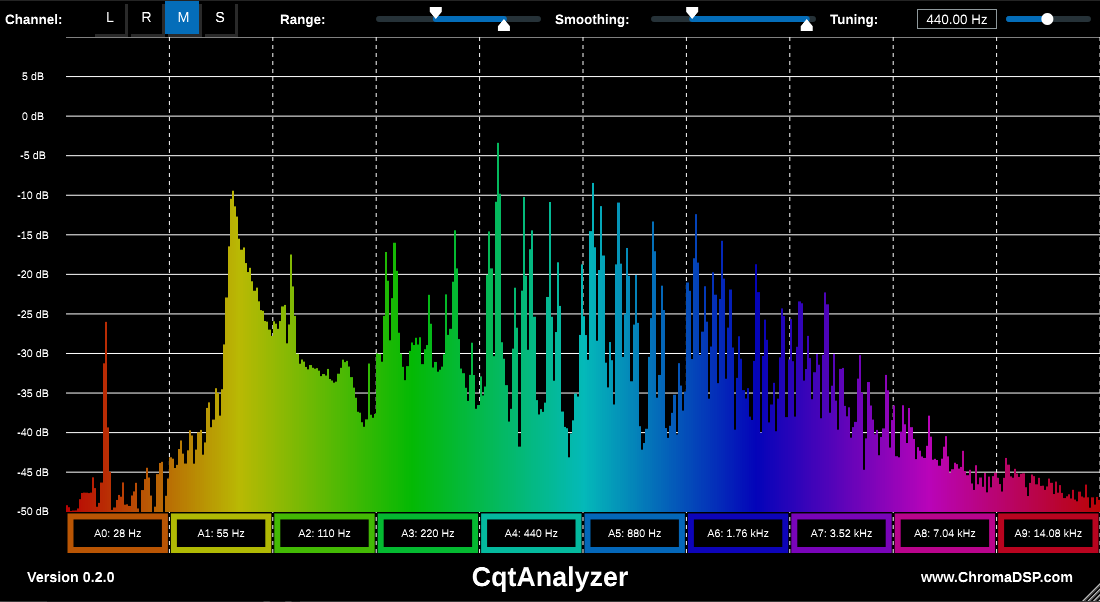This screenshot has width=1100, height=602.
Task: Click the A1: 55 Hz octave box
Action: [x=221, y=533]
